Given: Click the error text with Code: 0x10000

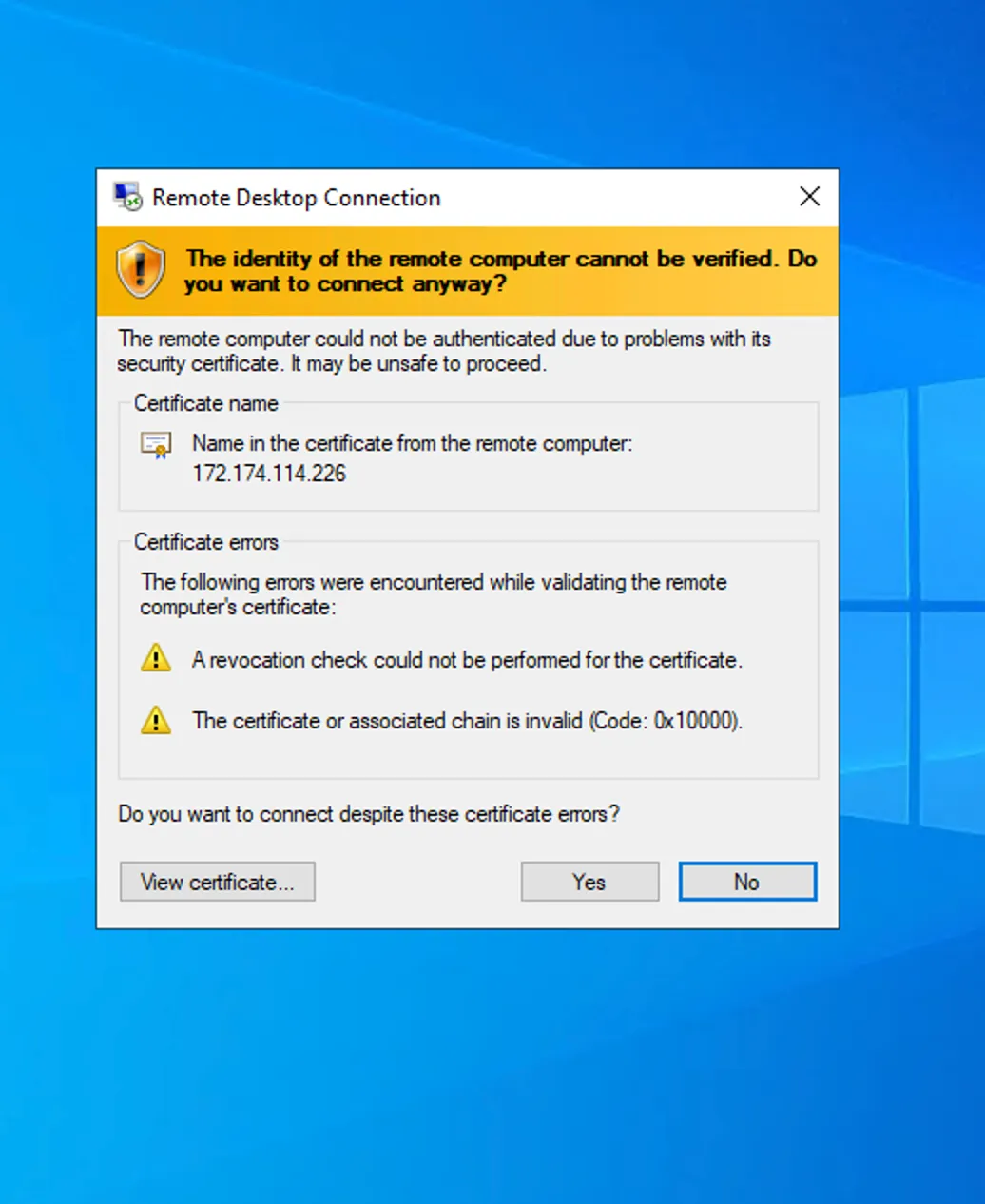Looking at the screenshot, I should point(467,721).
